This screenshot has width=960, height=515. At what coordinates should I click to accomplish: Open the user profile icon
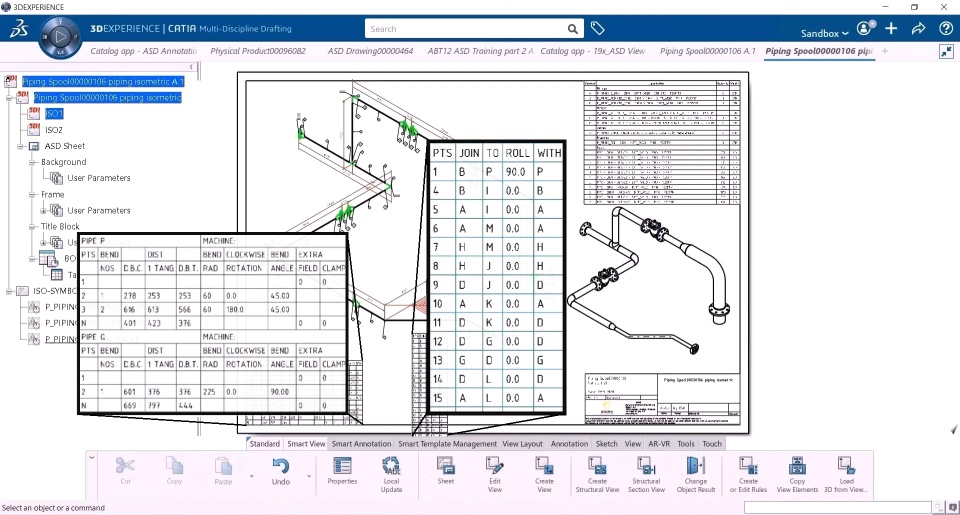pyautogui.click(x=864, y=28)
